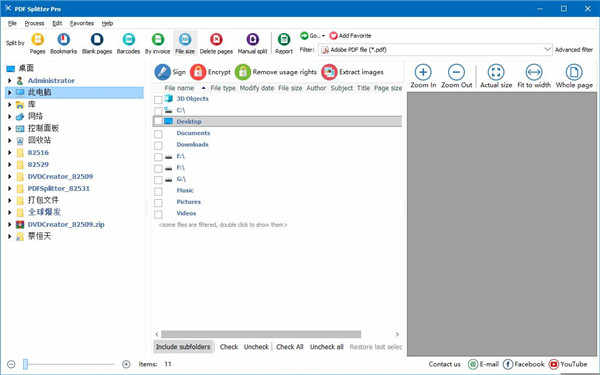This screenshot has height=375, width=600.
Task: Open the Facebook link icon
Action: click(508, 364)
